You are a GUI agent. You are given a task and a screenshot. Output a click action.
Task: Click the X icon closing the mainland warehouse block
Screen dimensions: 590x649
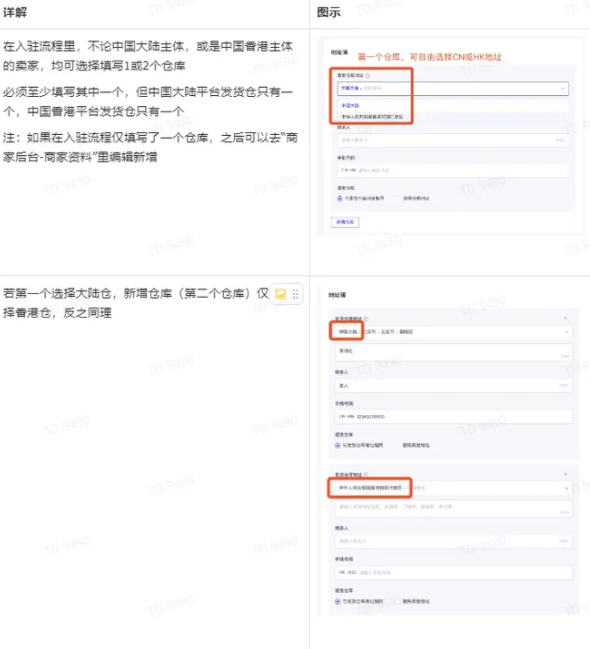tap(565, 318)
